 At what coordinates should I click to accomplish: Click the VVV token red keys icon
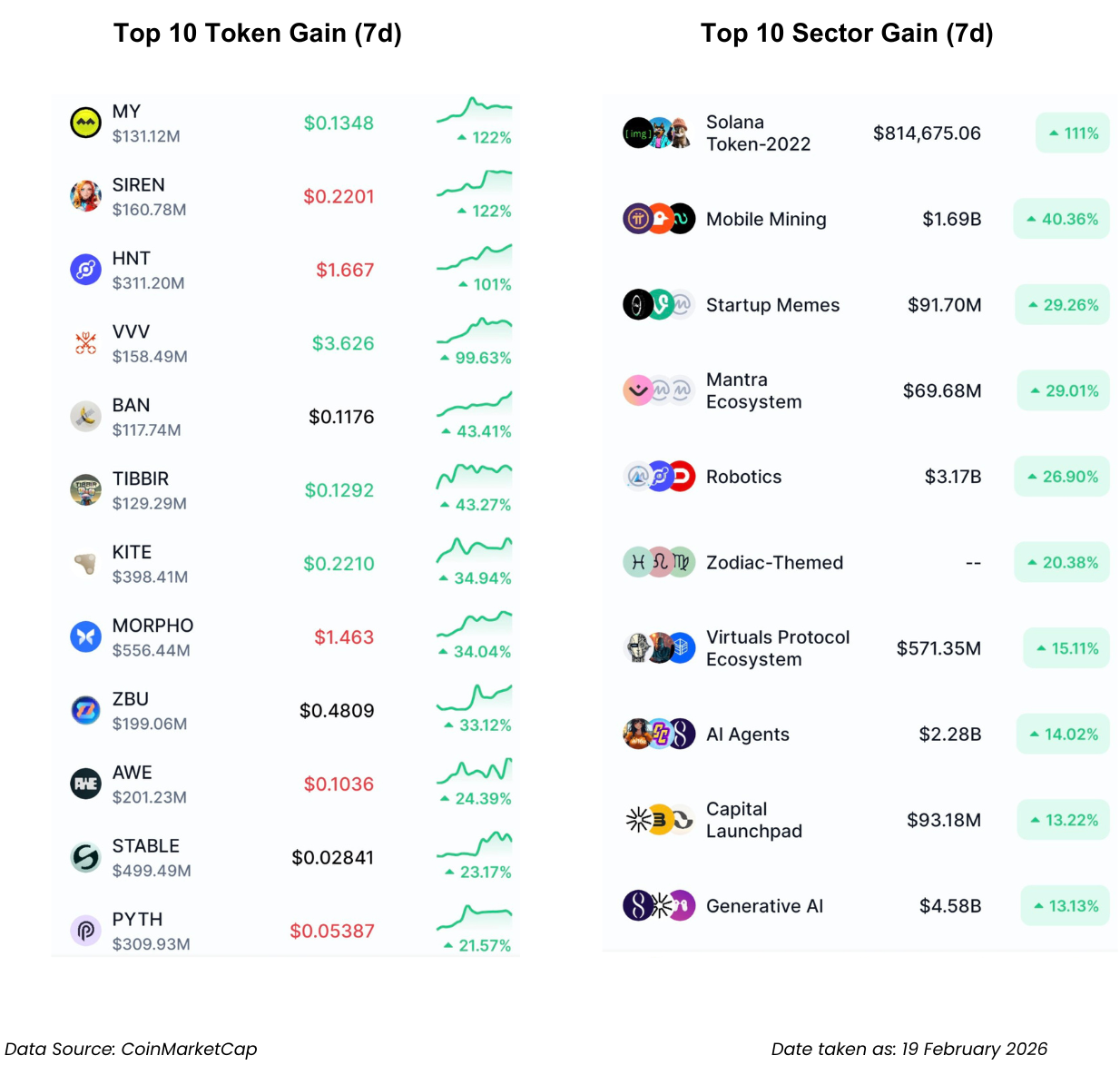point(86,343)
